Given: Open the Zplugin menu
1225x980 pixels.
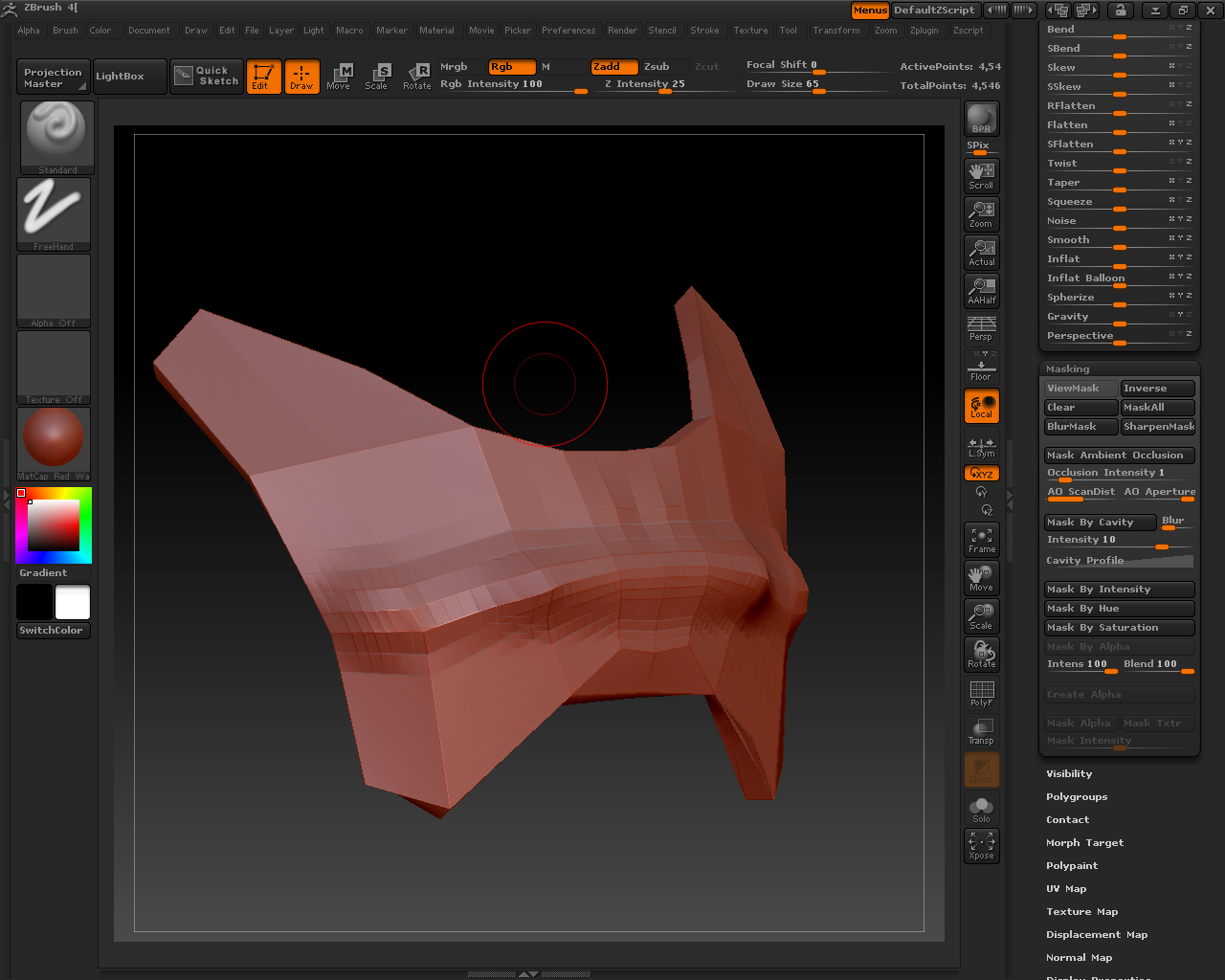Looking at the screenshot, I should click(x=924, y=31).
